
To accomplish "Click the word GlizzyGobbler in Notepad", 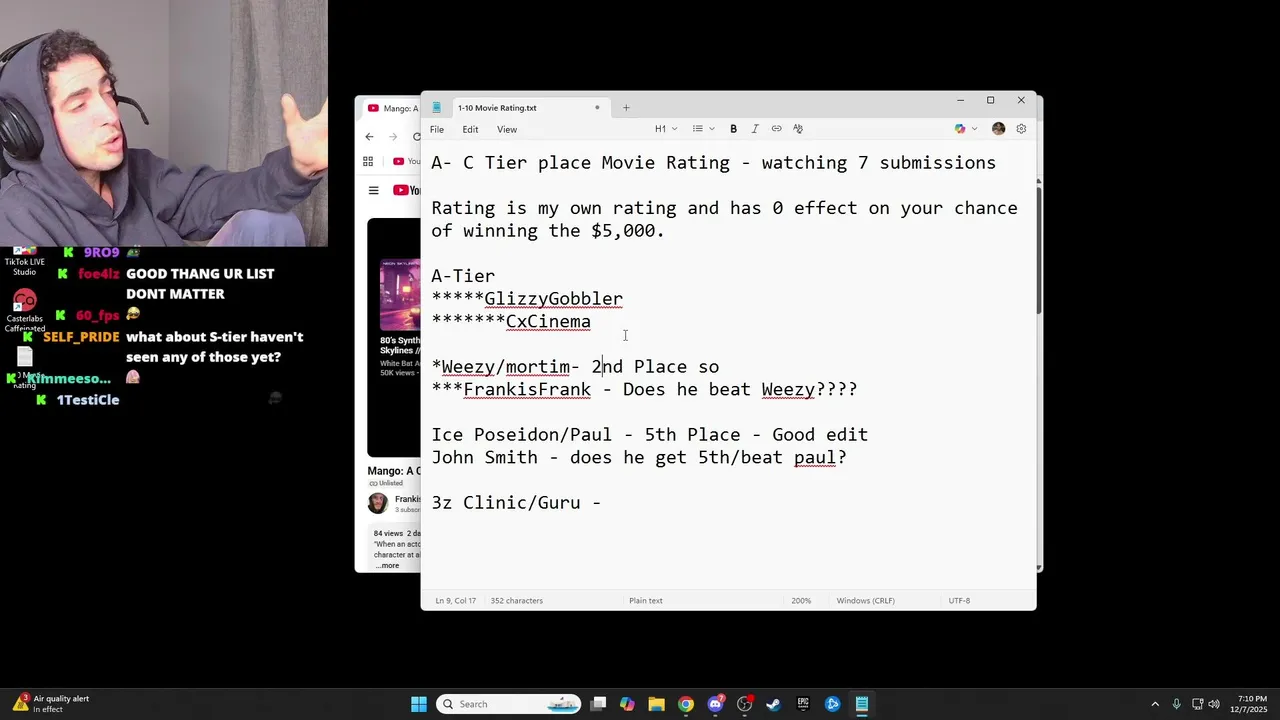I will [553, 299].
